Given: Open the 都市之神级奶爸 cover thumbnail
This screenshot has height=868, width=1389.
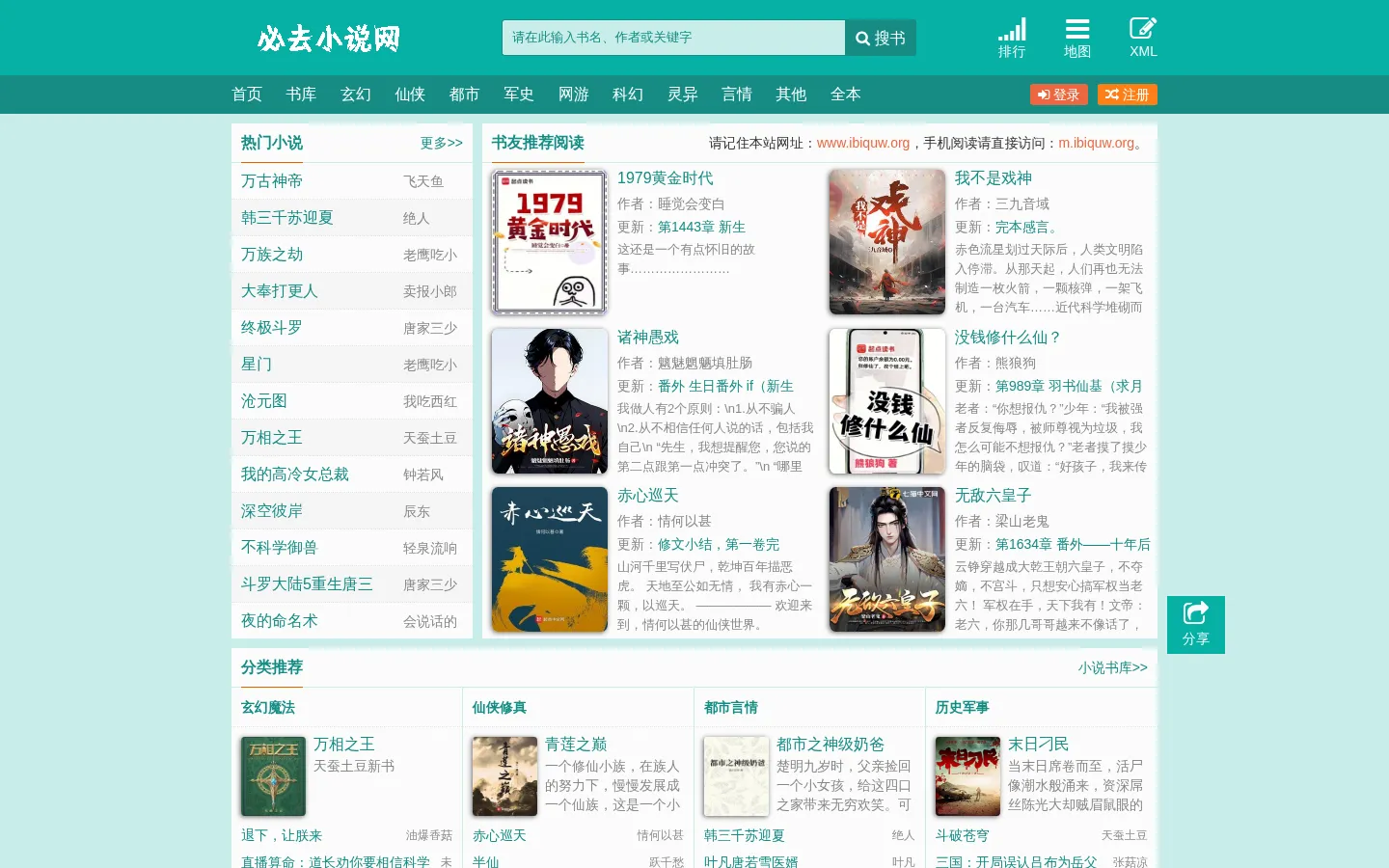Looking at the screenshot, I should point(736,776).
